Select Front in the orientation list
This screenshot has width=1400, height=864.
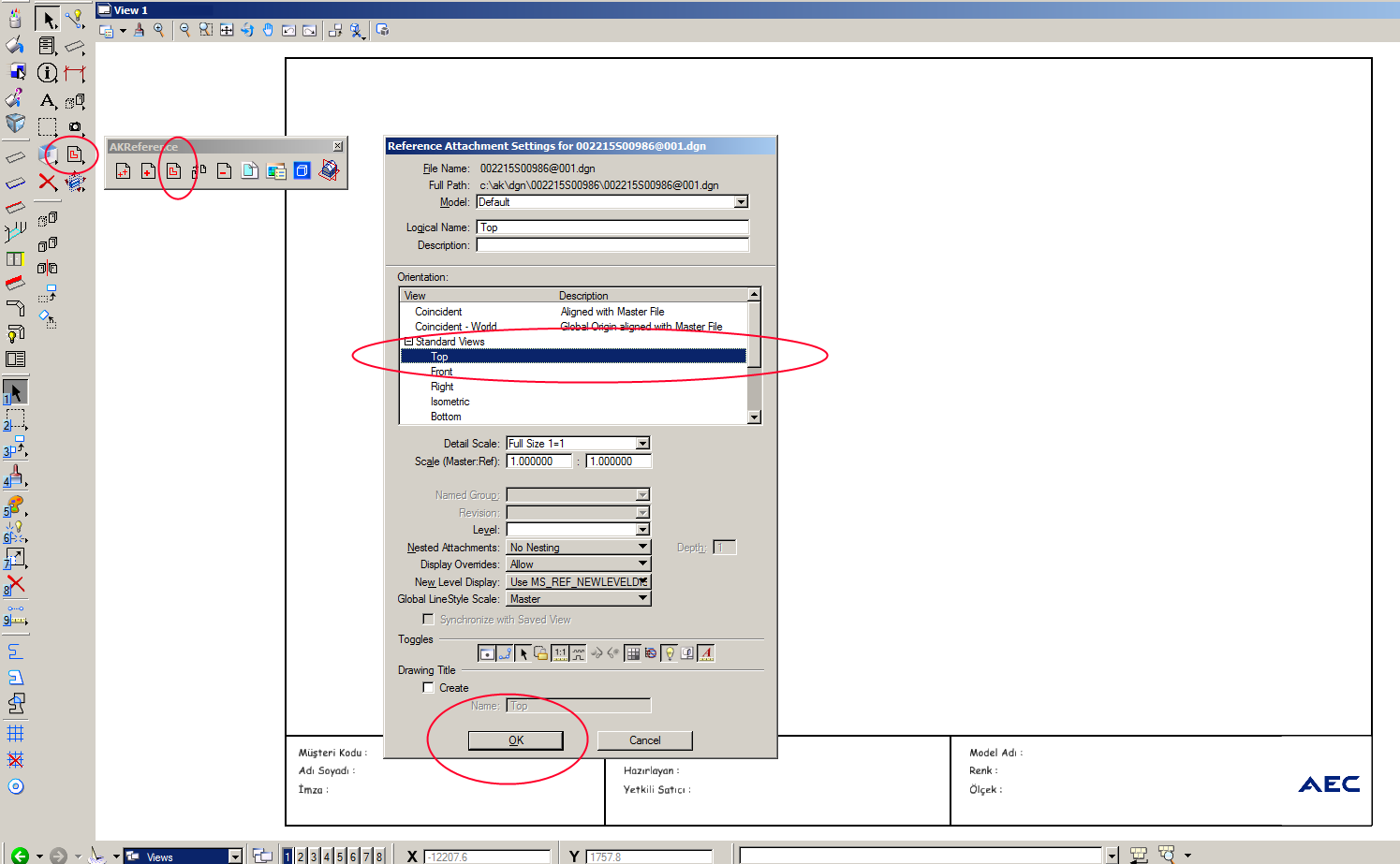click(x=441, y=372)
